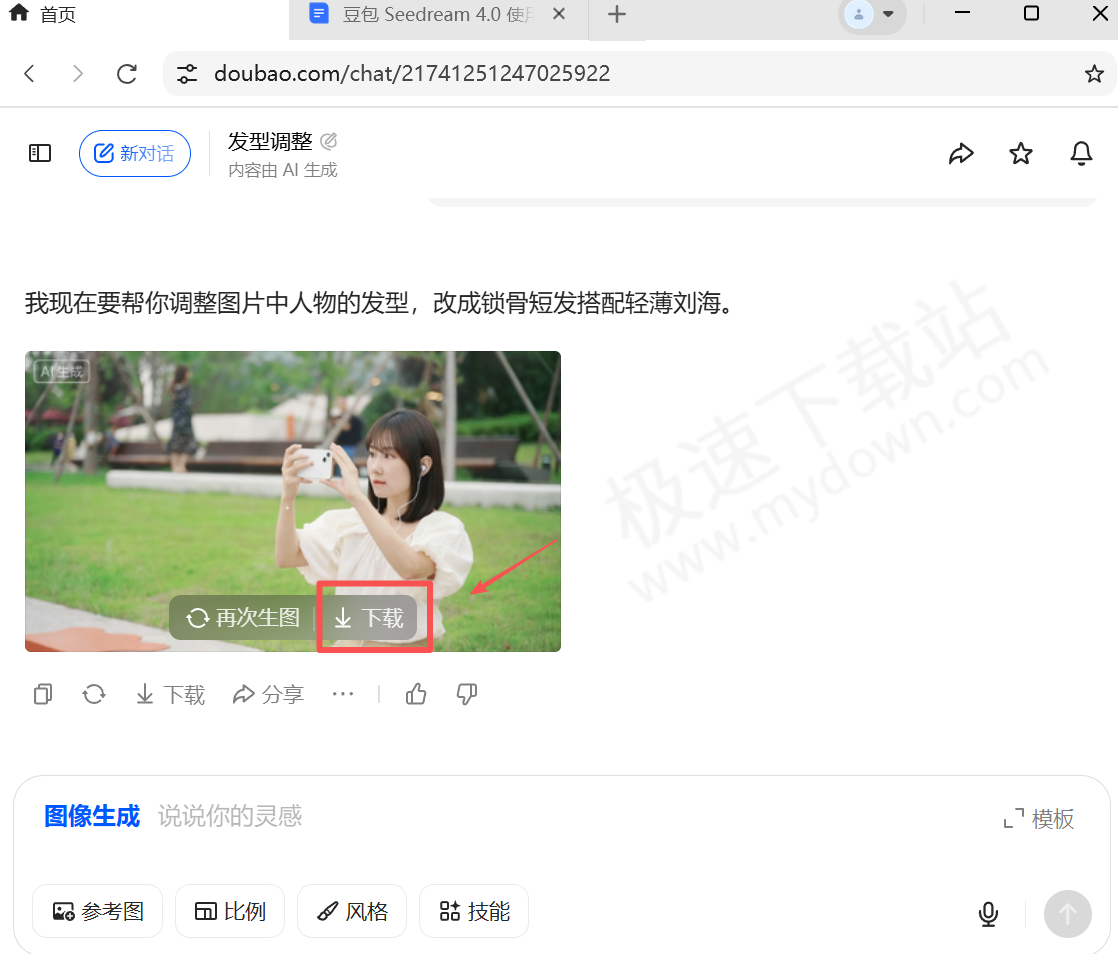Give a thumbs down to the response
The image size is (1118, 954).
click(x=466, y=693)
